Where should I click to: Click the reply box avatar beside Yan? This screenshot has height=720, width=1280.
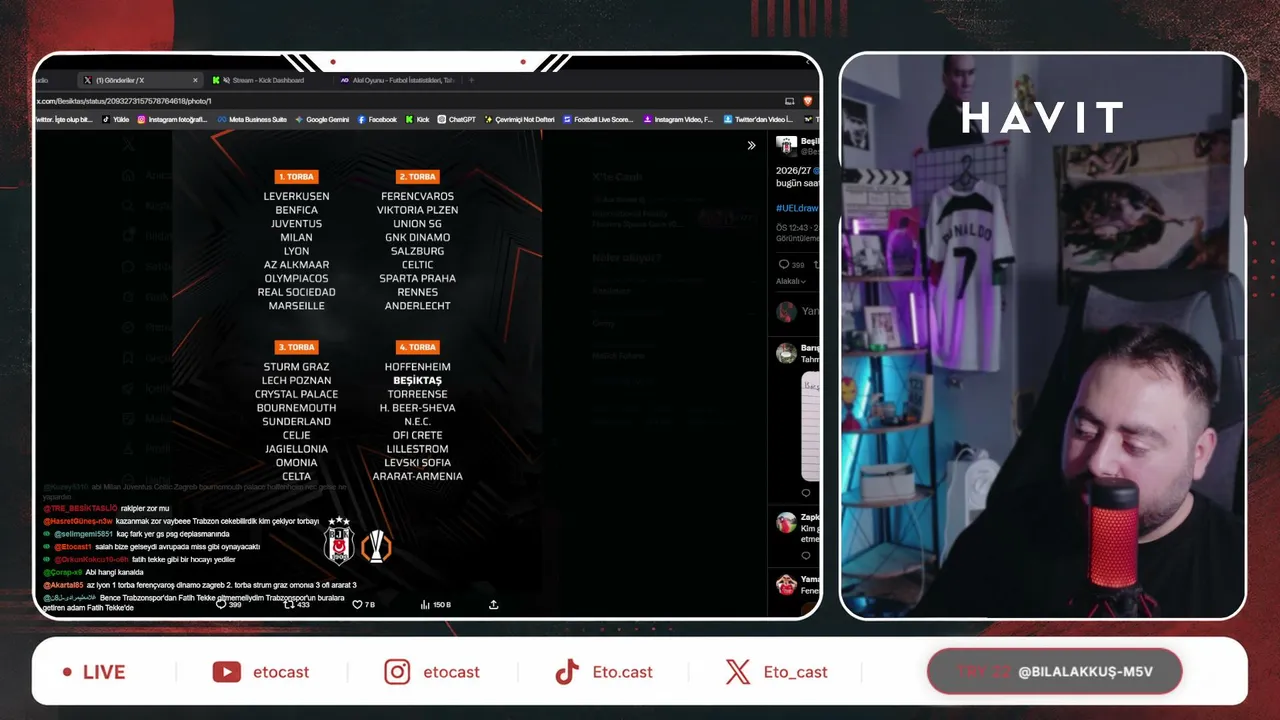tap(787, 311)
